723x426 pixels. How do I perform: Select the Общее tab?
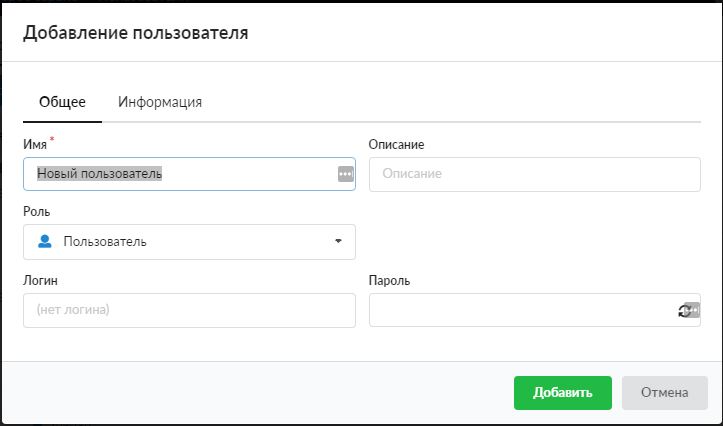[x=62, y=102]
